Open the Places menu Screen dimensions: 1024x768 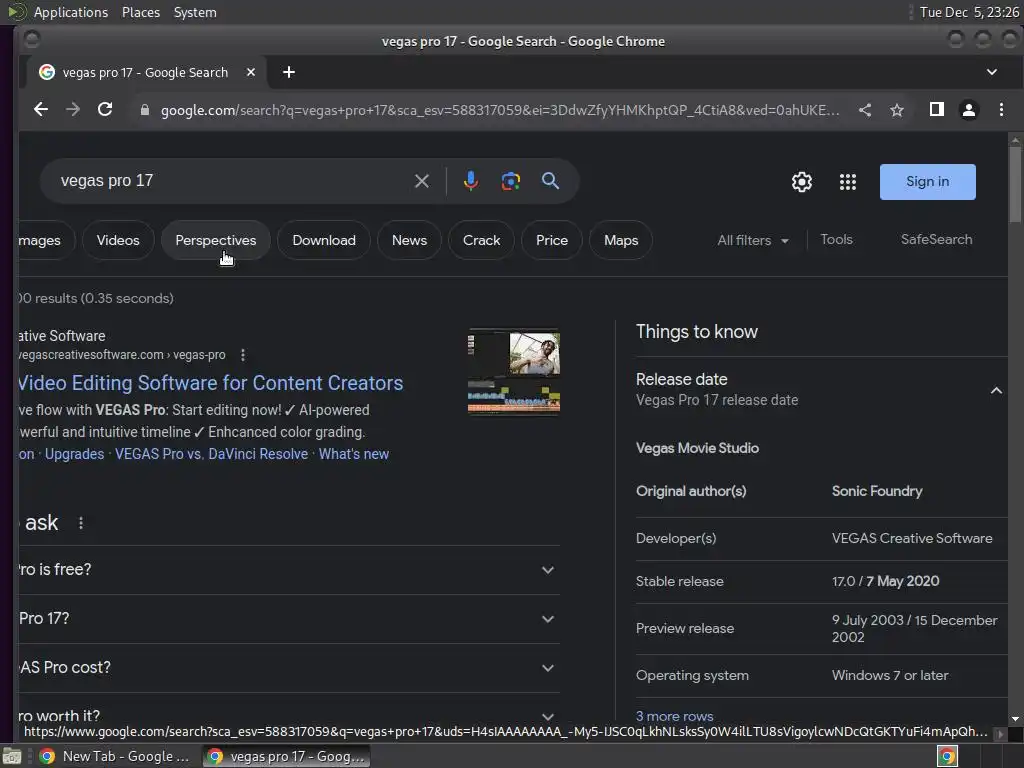(141, 12)
